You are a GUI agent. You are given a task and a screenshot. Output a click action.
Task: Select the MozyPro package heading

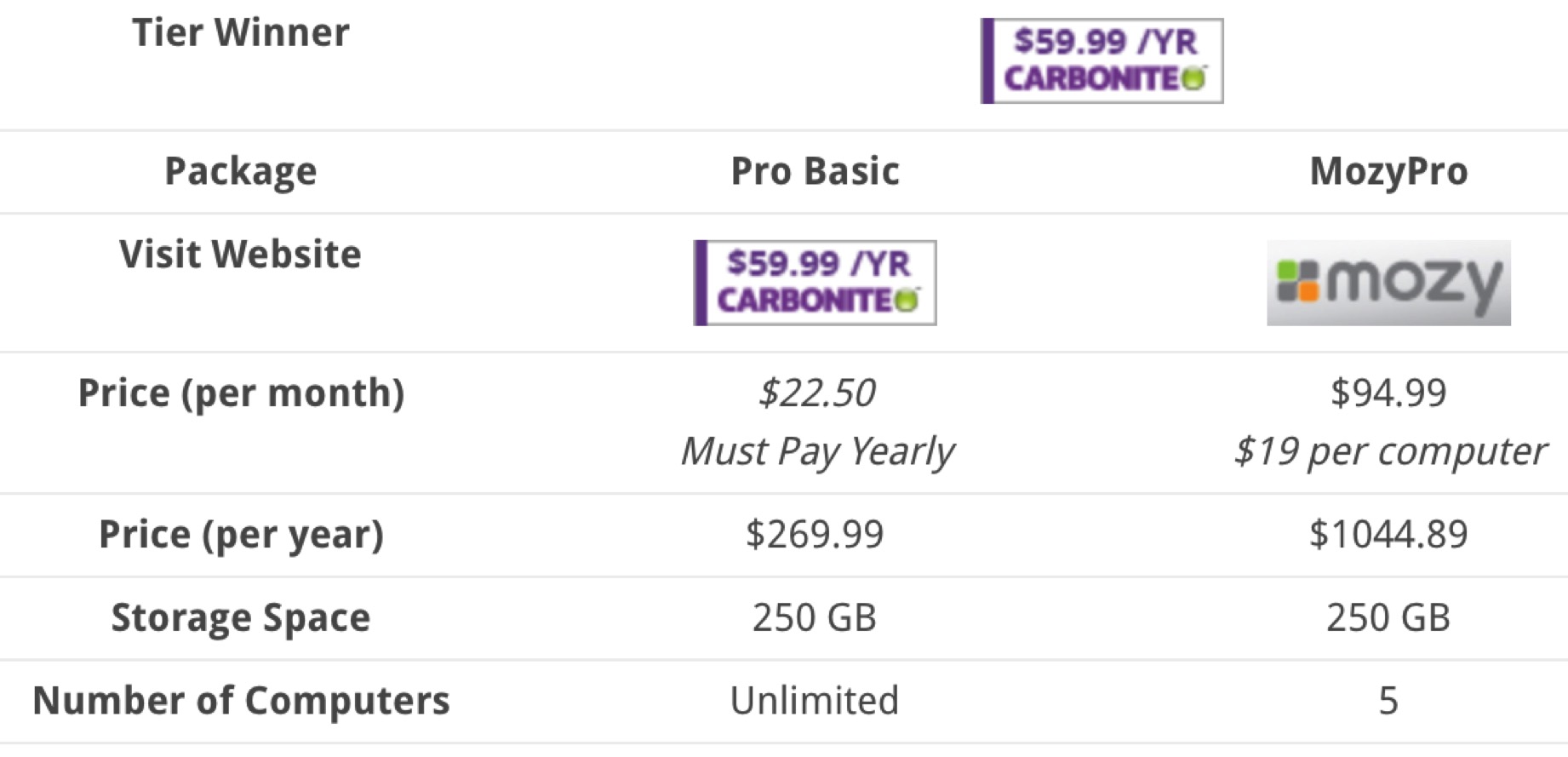pyautogui.click(x=1388, y=172)
